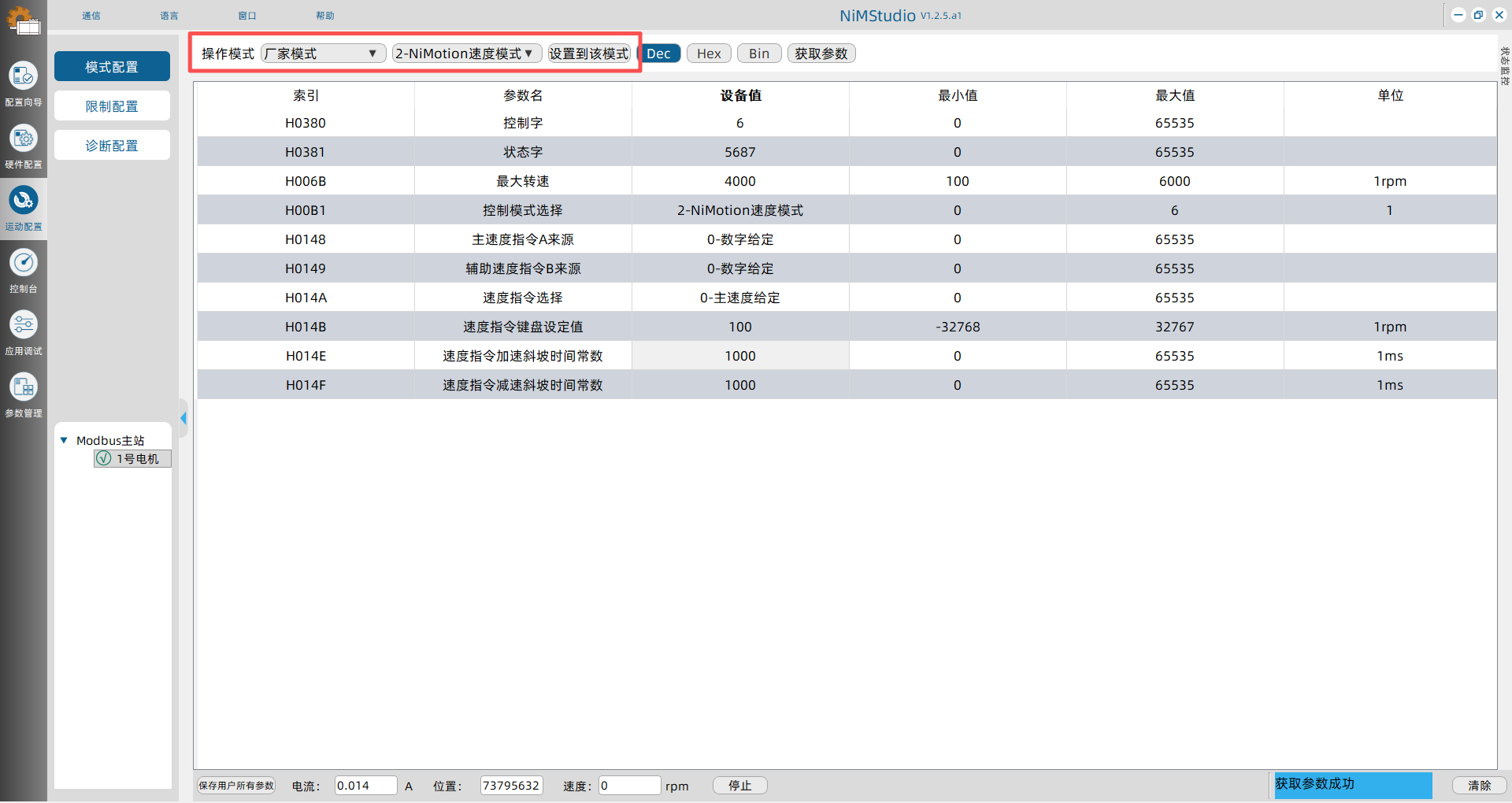Click the 单位 column header

[1390, 95]
